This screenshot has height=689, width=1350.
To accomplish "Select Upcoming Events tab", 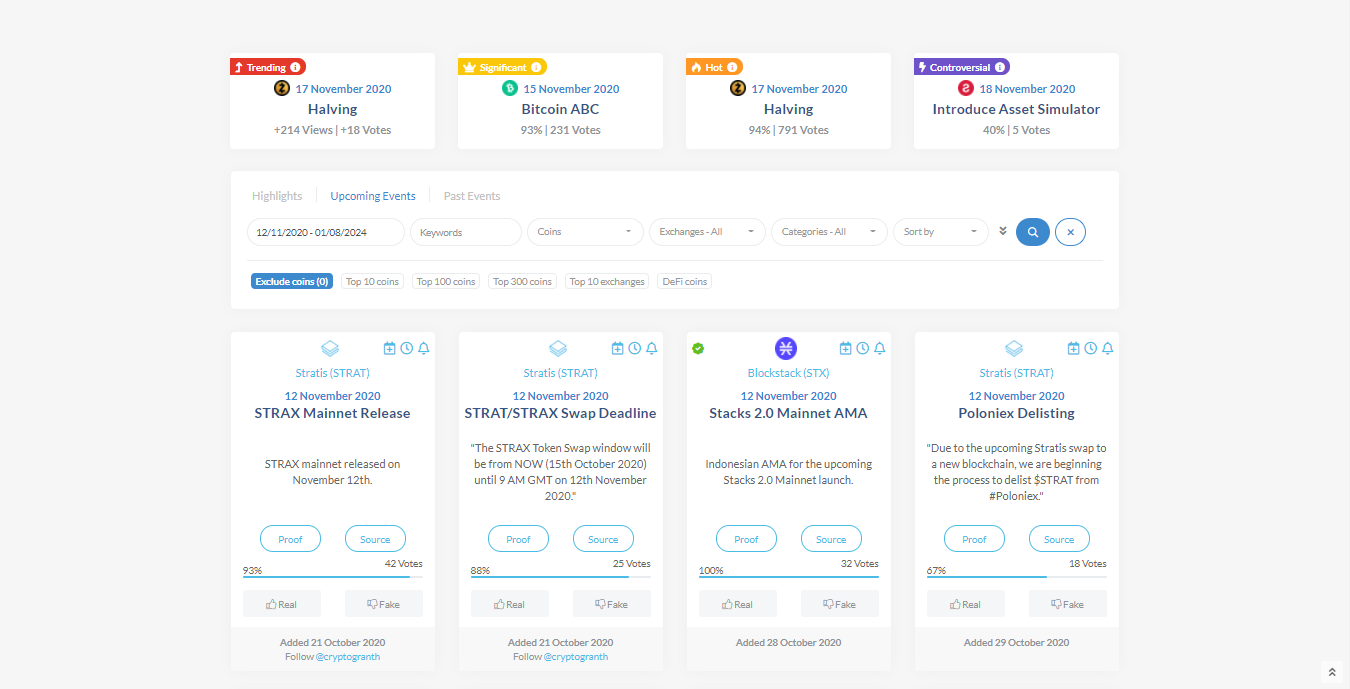I will click(x=373, y=196).
